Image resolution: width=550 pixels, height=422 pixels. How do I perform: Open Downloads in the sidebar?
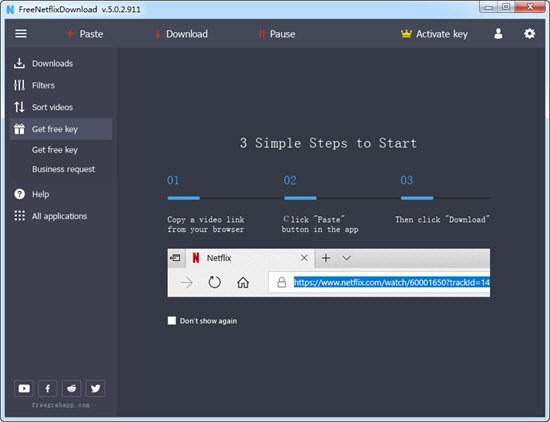[x=61, y=63]
